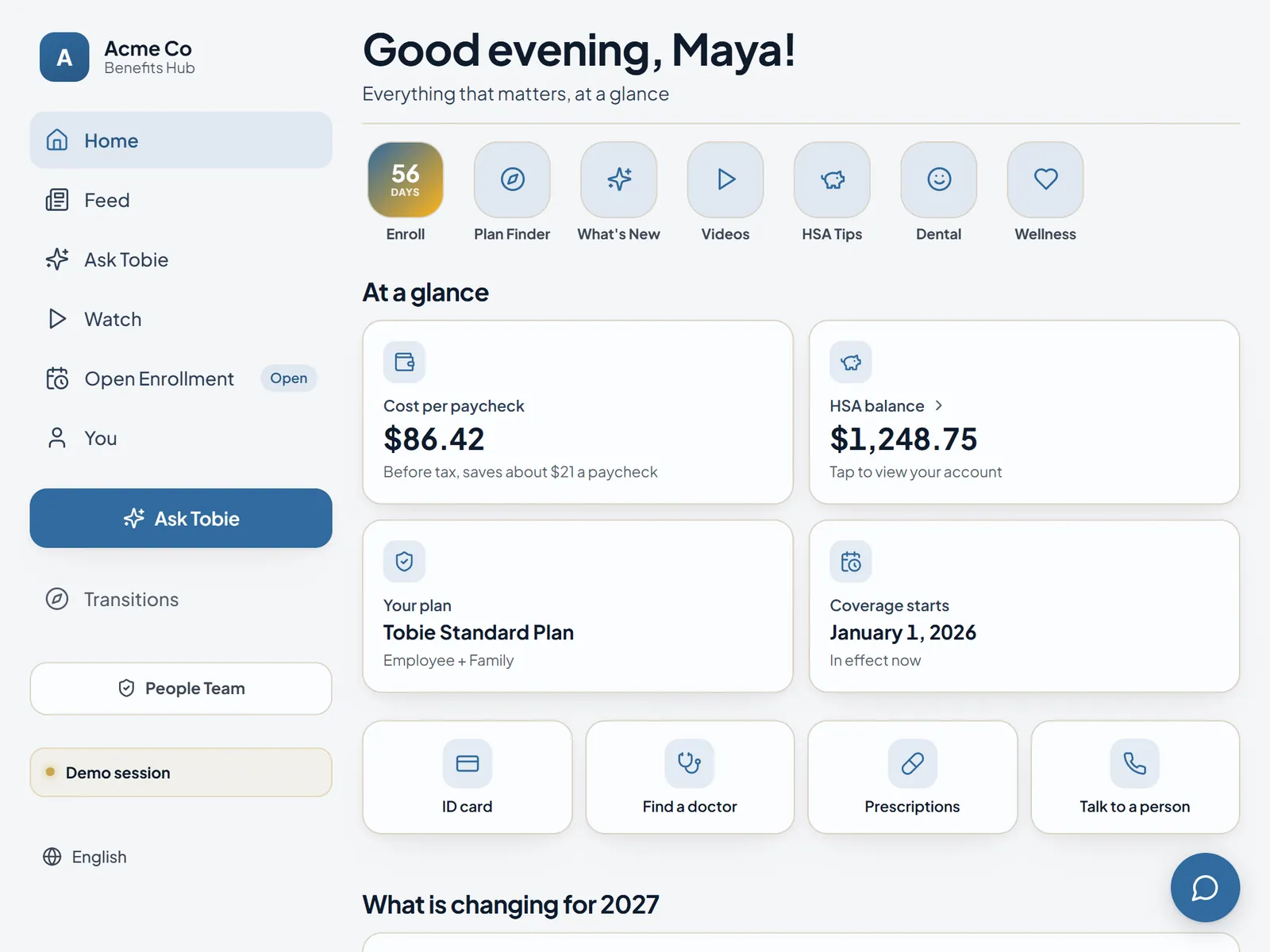Click the Demo session indicator
The image size is (1270, 952).
tap(181, 773)
